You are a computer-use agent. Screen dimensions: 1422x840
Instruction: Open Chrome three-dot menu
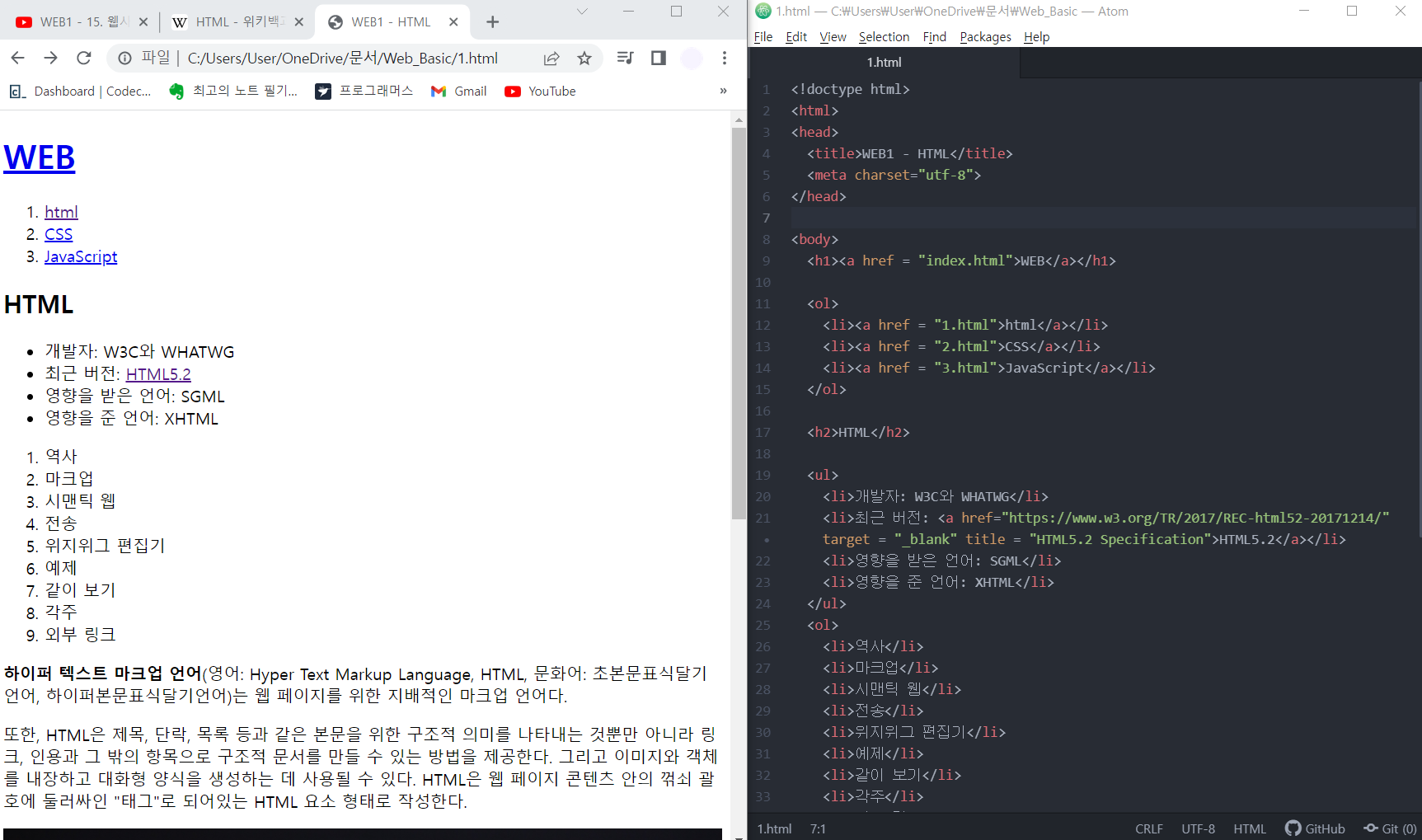pyautogui.click(x=724, y=58)
